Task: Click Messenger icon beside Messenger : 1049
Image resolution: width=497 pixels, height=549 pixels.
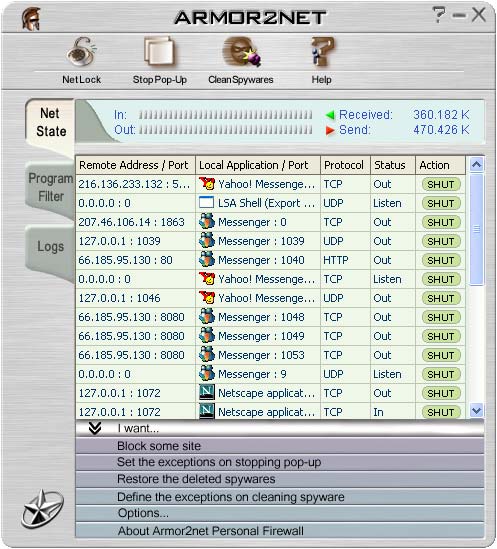Action: (x=206, y=335)
